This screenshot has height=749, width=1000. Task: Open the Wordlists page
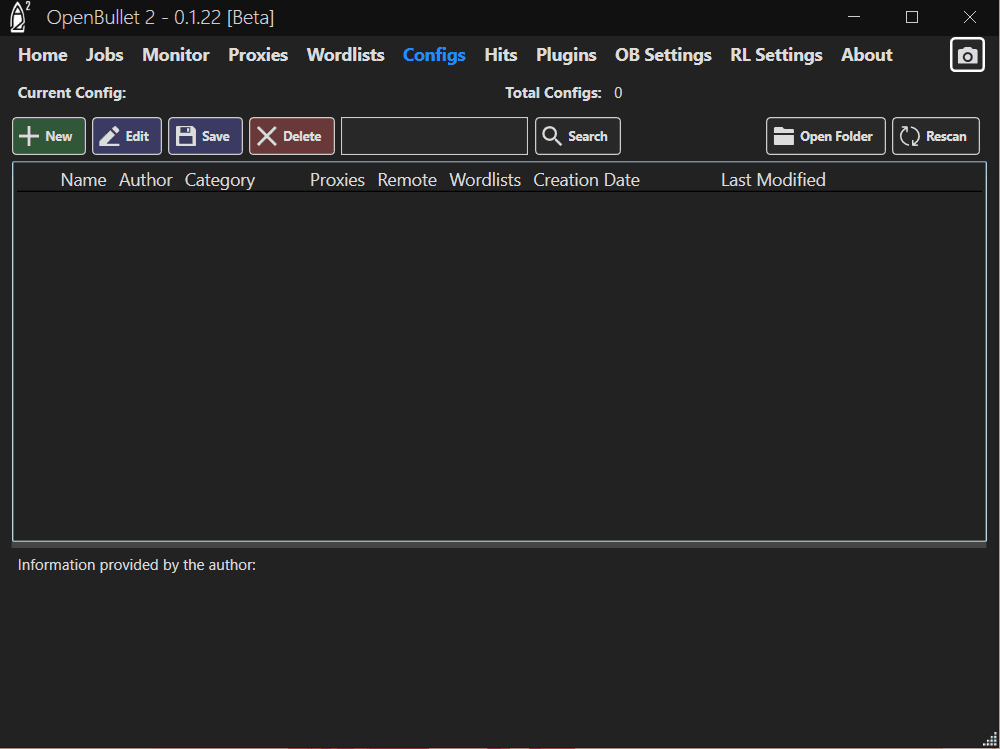[x=345, y=55]
